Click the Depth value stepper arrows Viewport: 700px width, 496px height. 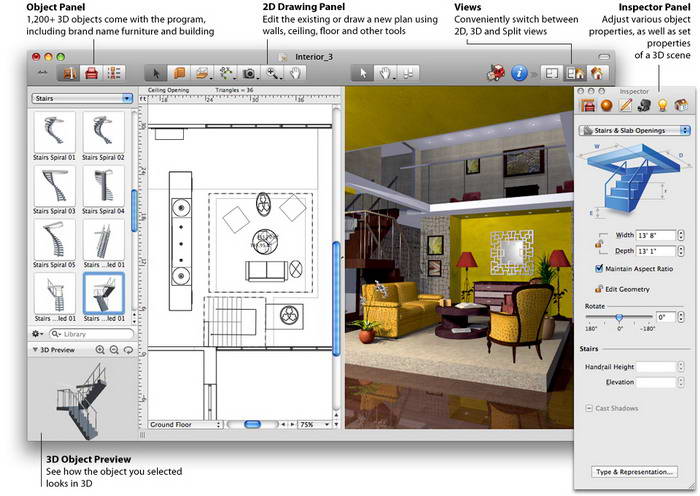point(681,251)
